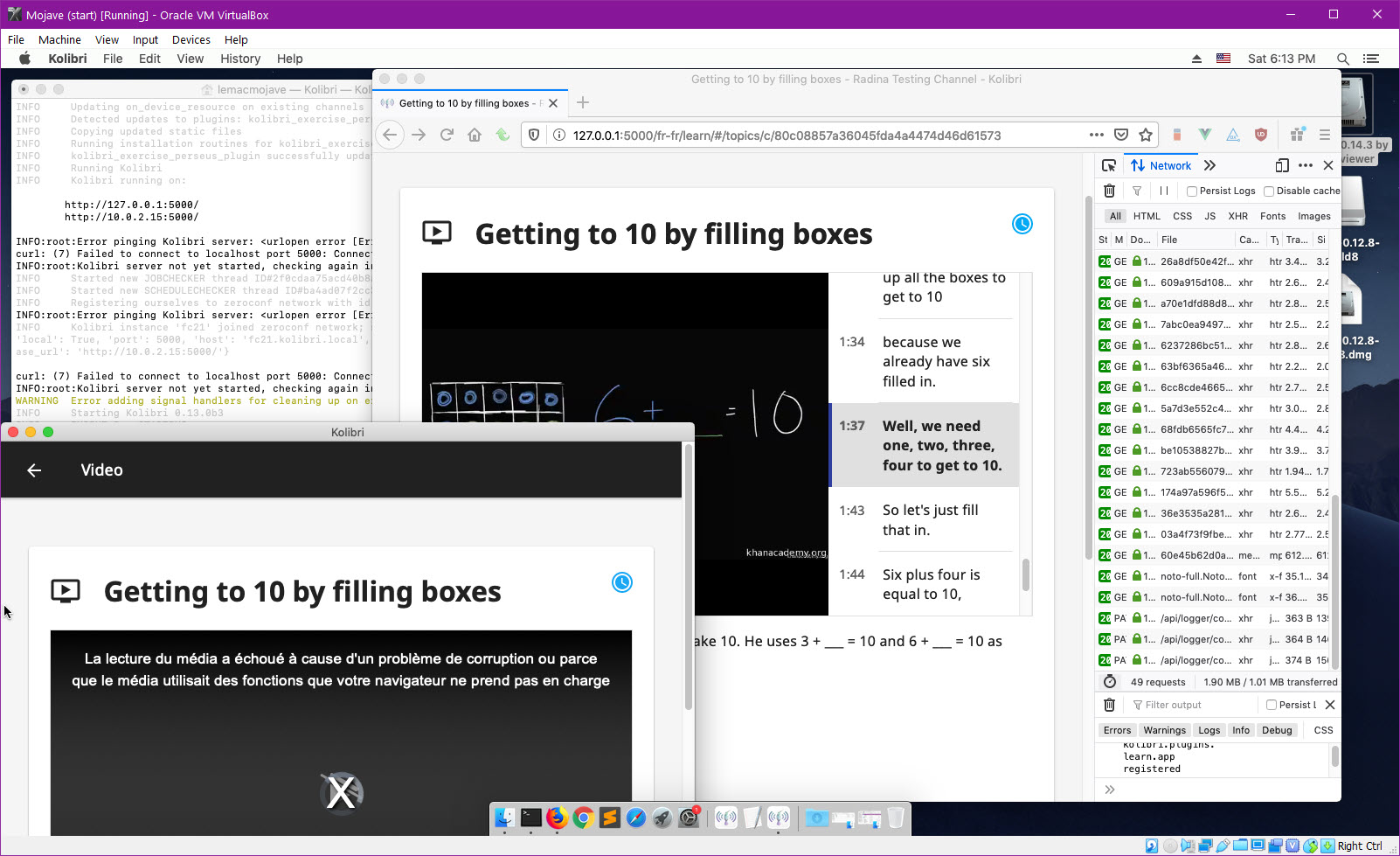The height and width of the screenshot is (856, 1400).
Task: Open VirtualBox Machine menu
Action: pos(59,39)
